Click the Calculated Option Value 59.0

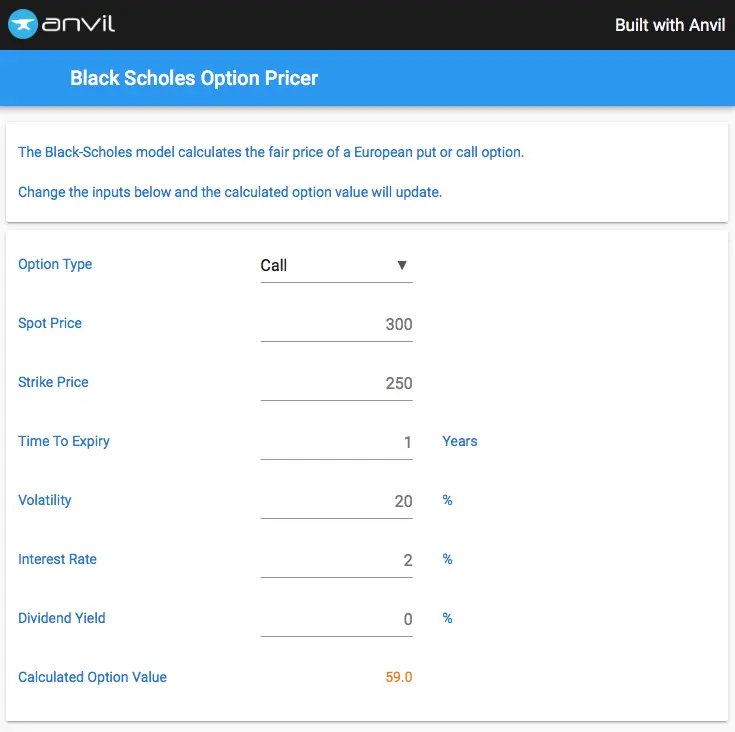398,677
